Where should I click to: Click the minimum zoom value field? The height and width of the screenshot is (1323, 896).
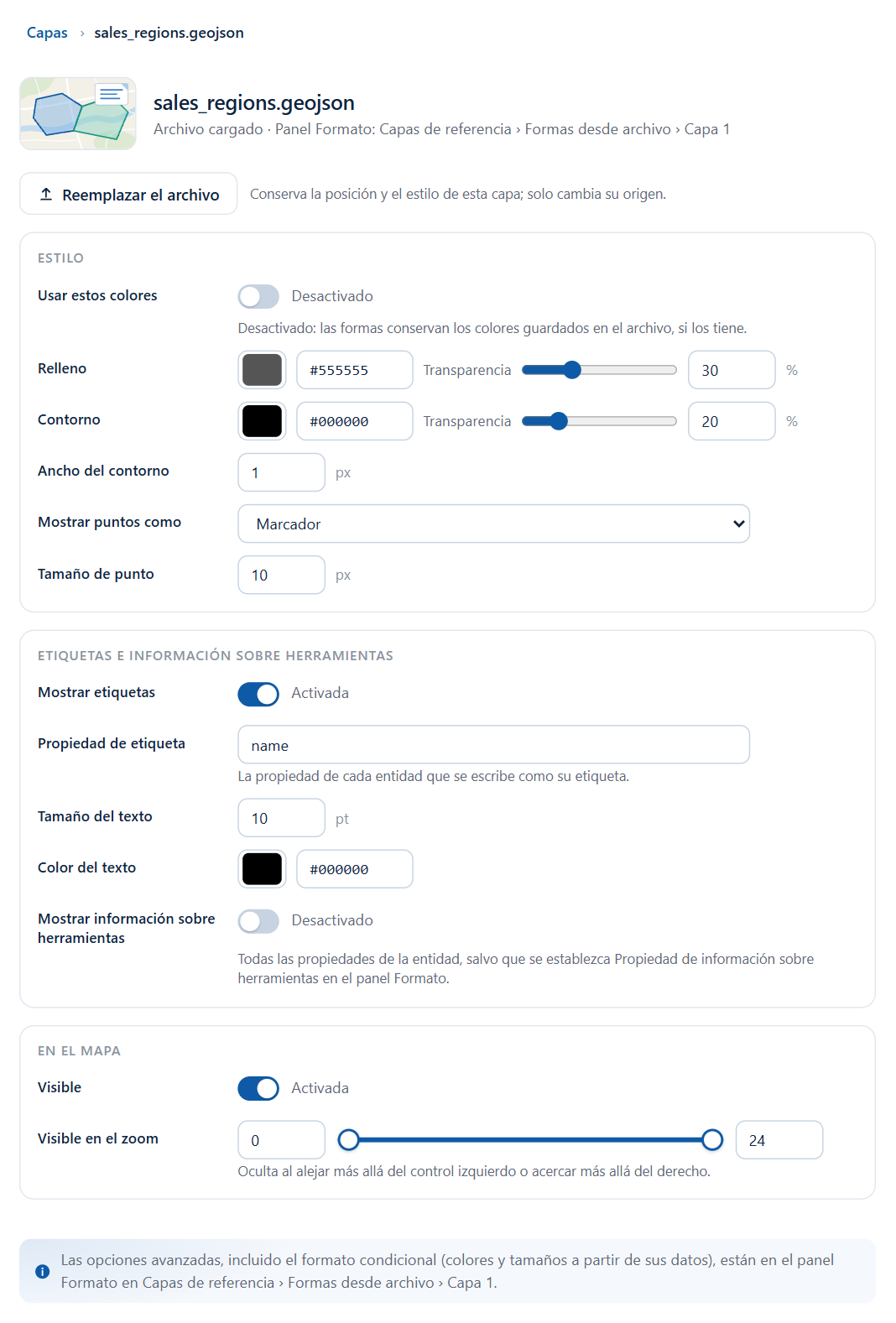(282, 1140)
